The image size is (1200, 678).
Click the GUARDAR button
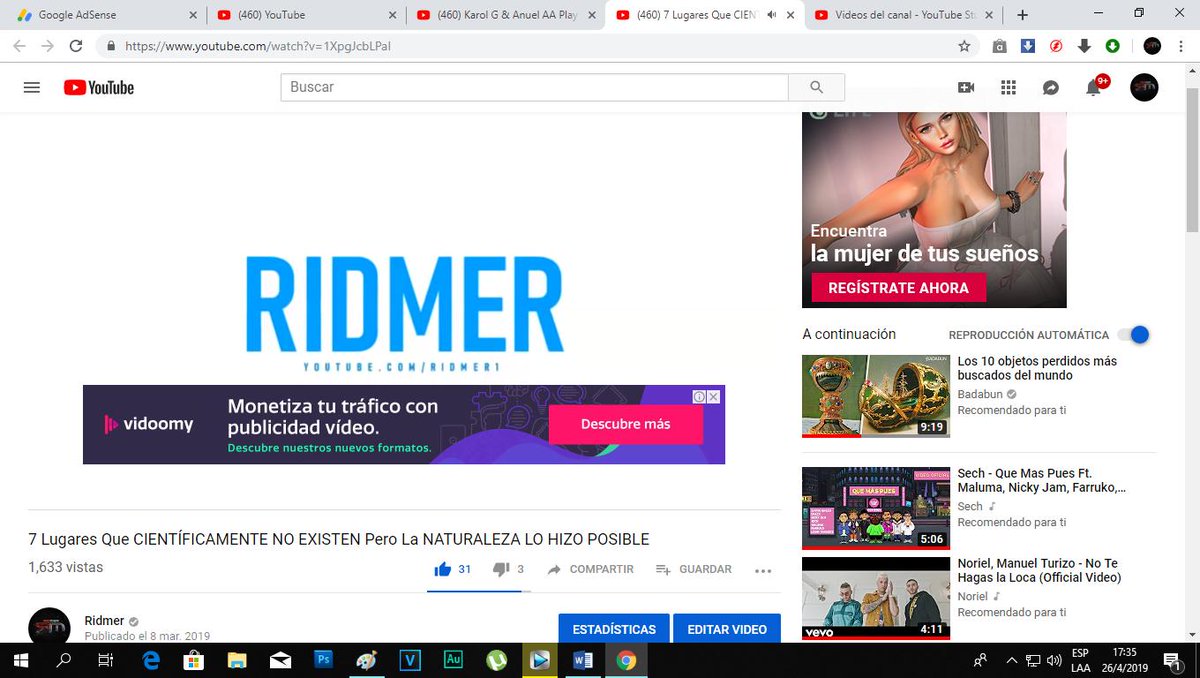pyautogui.click(x=693, y=569)
